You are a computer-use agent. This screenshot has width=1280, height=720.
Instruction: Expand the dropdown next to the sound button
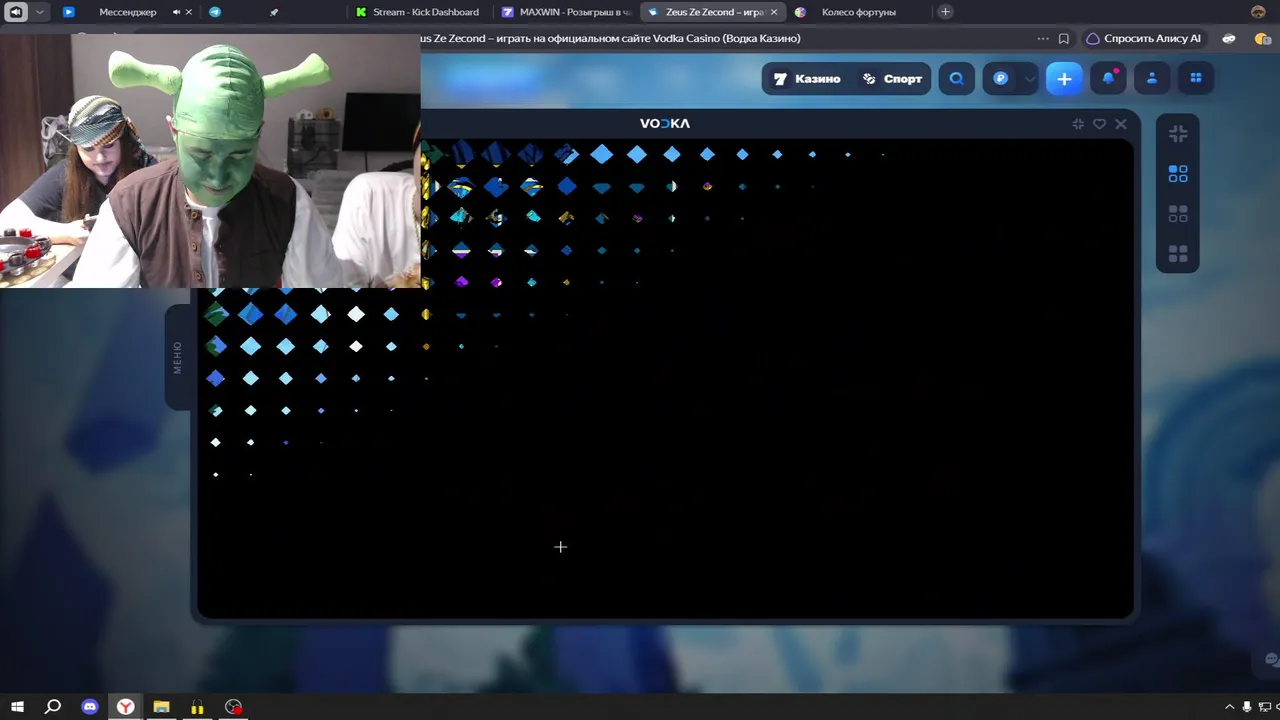[x=40, y=12]
